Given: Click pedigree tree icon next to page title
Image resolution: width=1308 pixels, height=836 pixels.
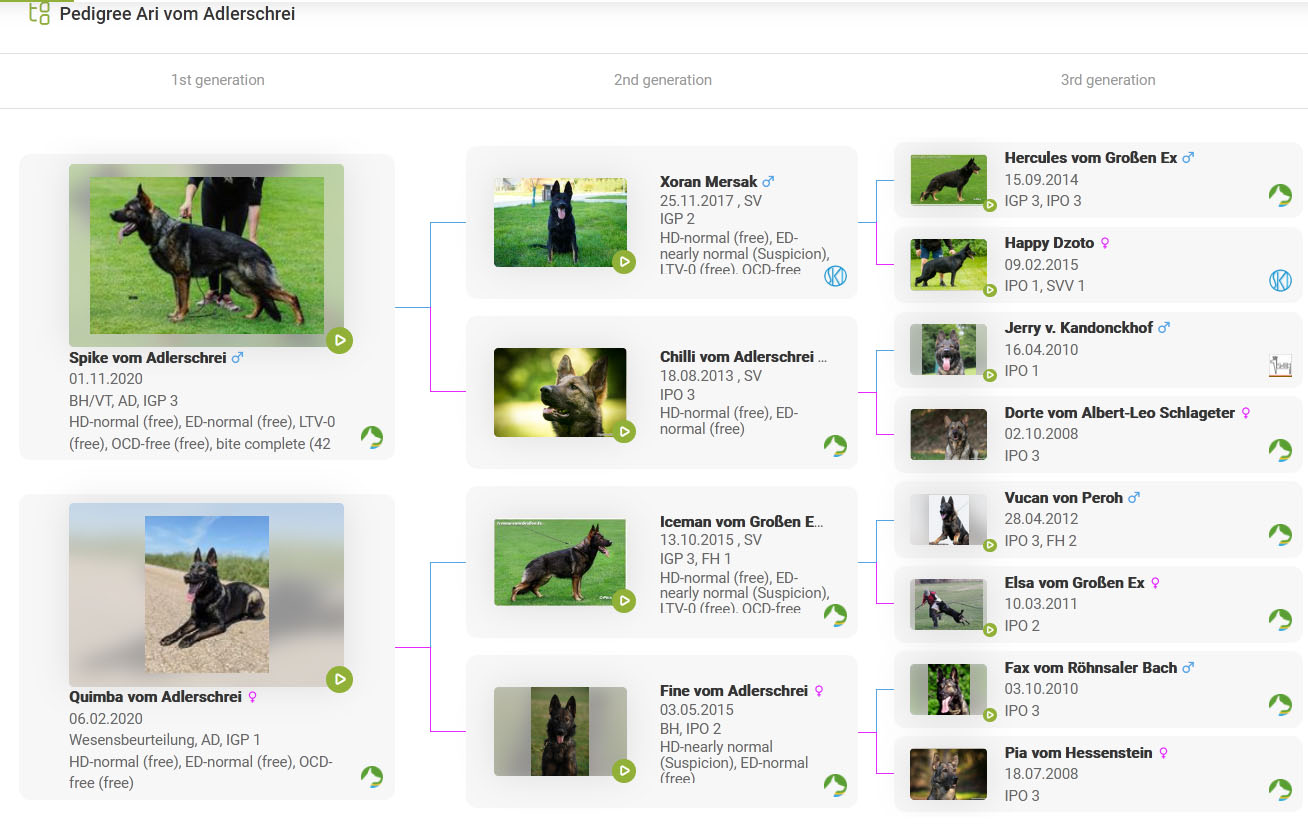Looking at the screenshot, I should pos(39,14).
